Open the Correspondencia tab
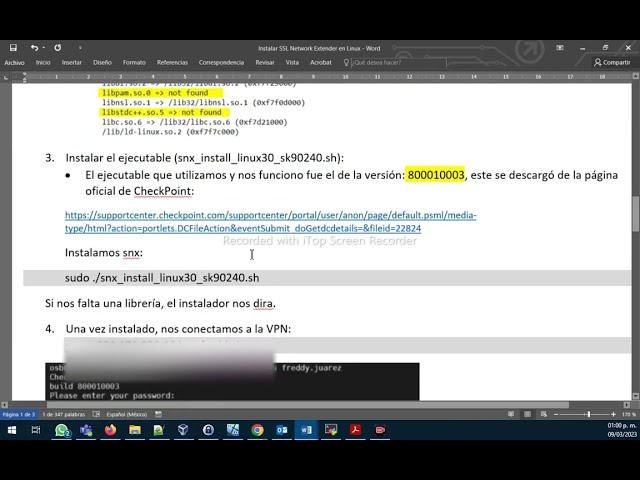 click(x=221, y=62)
